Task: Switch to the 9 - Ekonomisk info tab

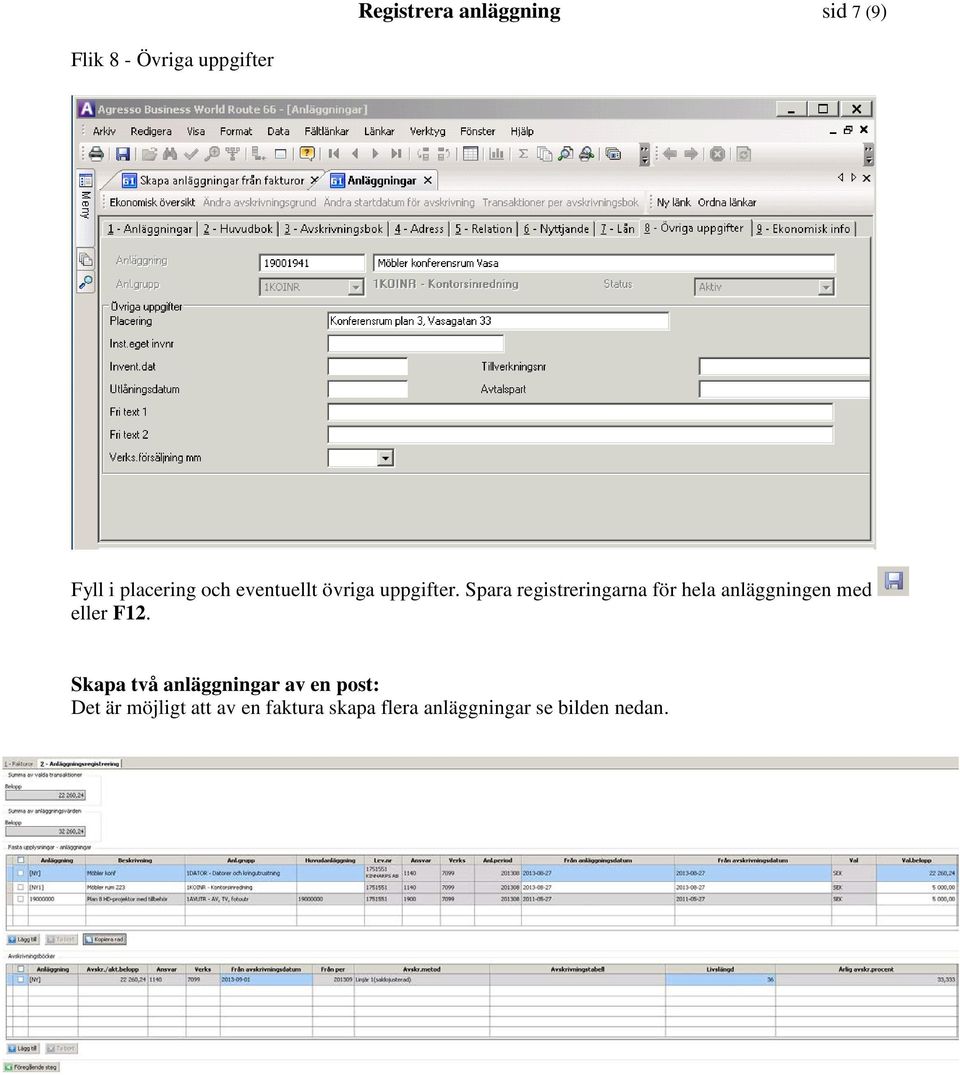Action: tap(803, 229)
